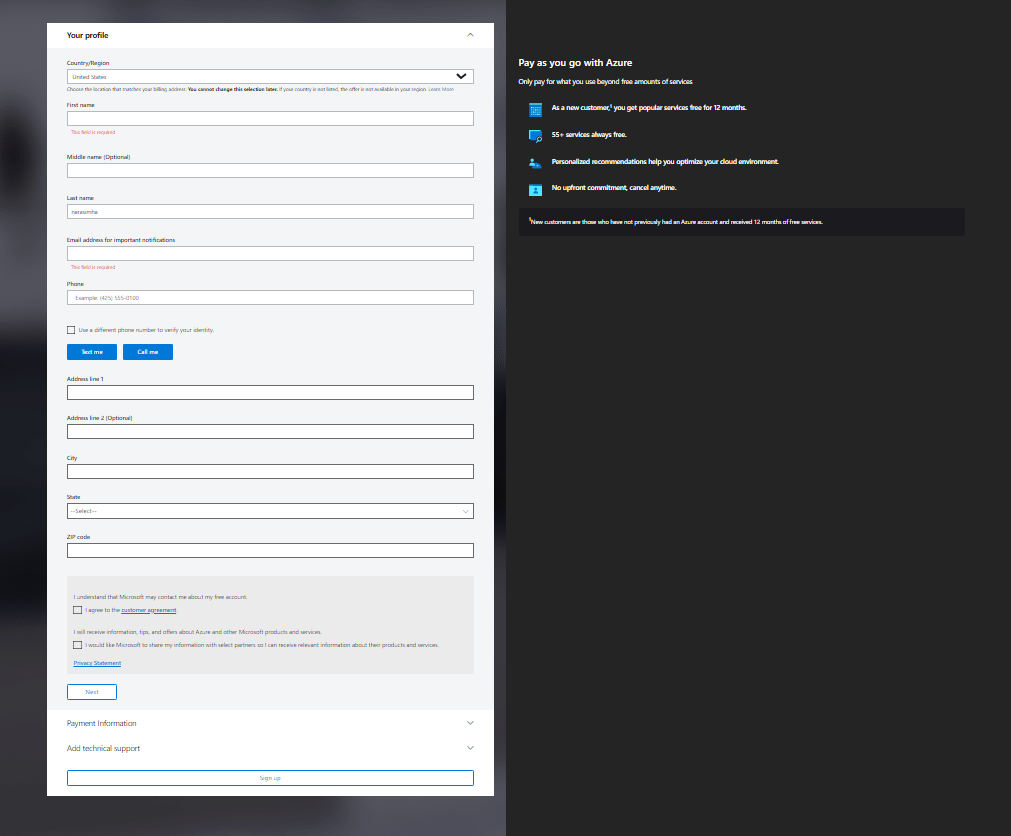Click the Call me button
Viewport: 1011px width, 836px height.
pos(148,352)
